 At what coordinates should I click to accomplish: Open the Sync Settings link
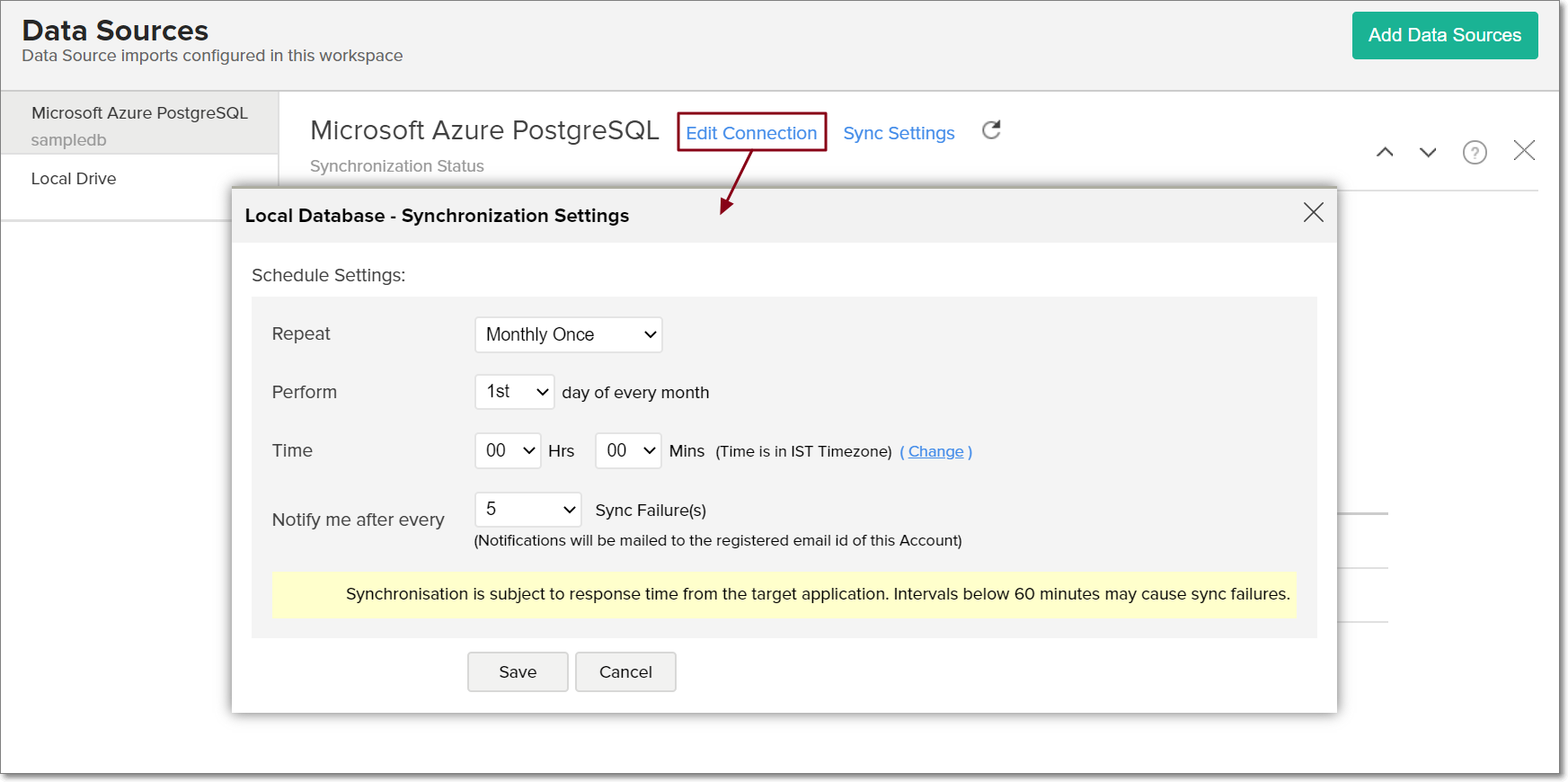pos(899,133)
